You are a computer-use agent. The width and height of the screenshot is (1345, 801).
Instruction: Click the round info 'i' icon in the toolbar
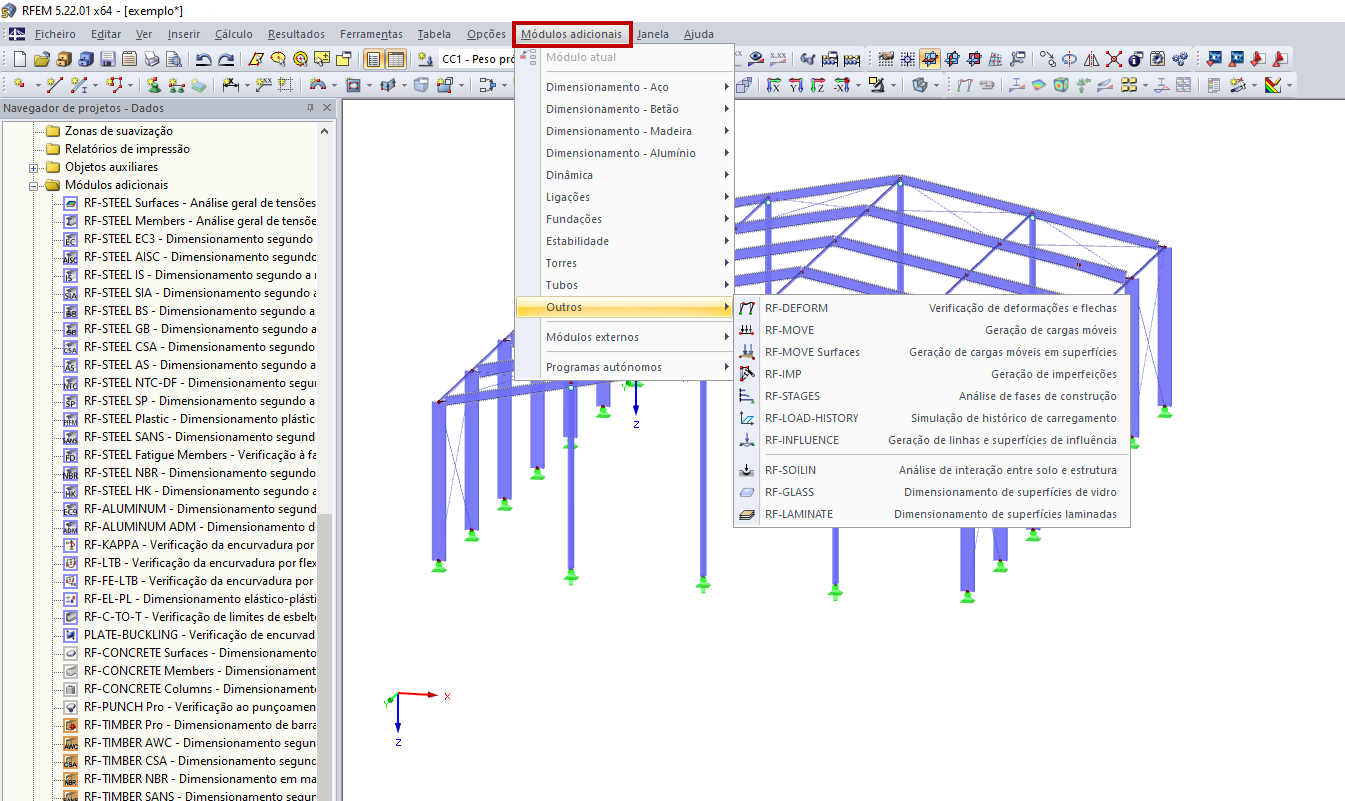point(1135,59)
